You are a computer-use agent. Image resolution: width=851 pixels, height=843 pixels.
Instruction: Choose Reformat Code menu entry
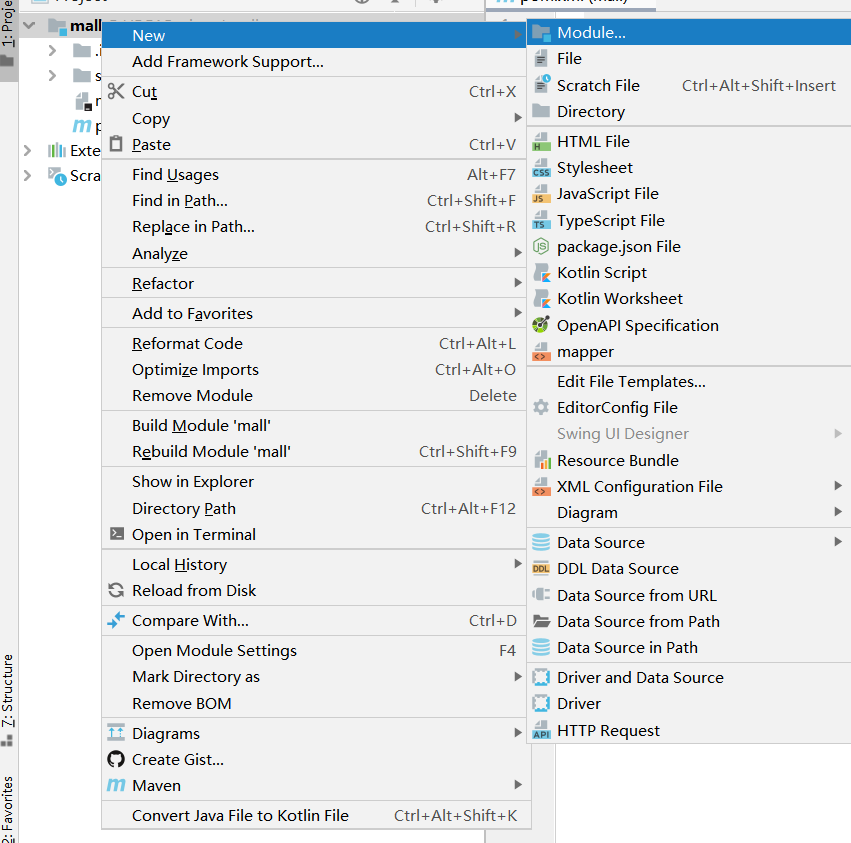point(314,344)
